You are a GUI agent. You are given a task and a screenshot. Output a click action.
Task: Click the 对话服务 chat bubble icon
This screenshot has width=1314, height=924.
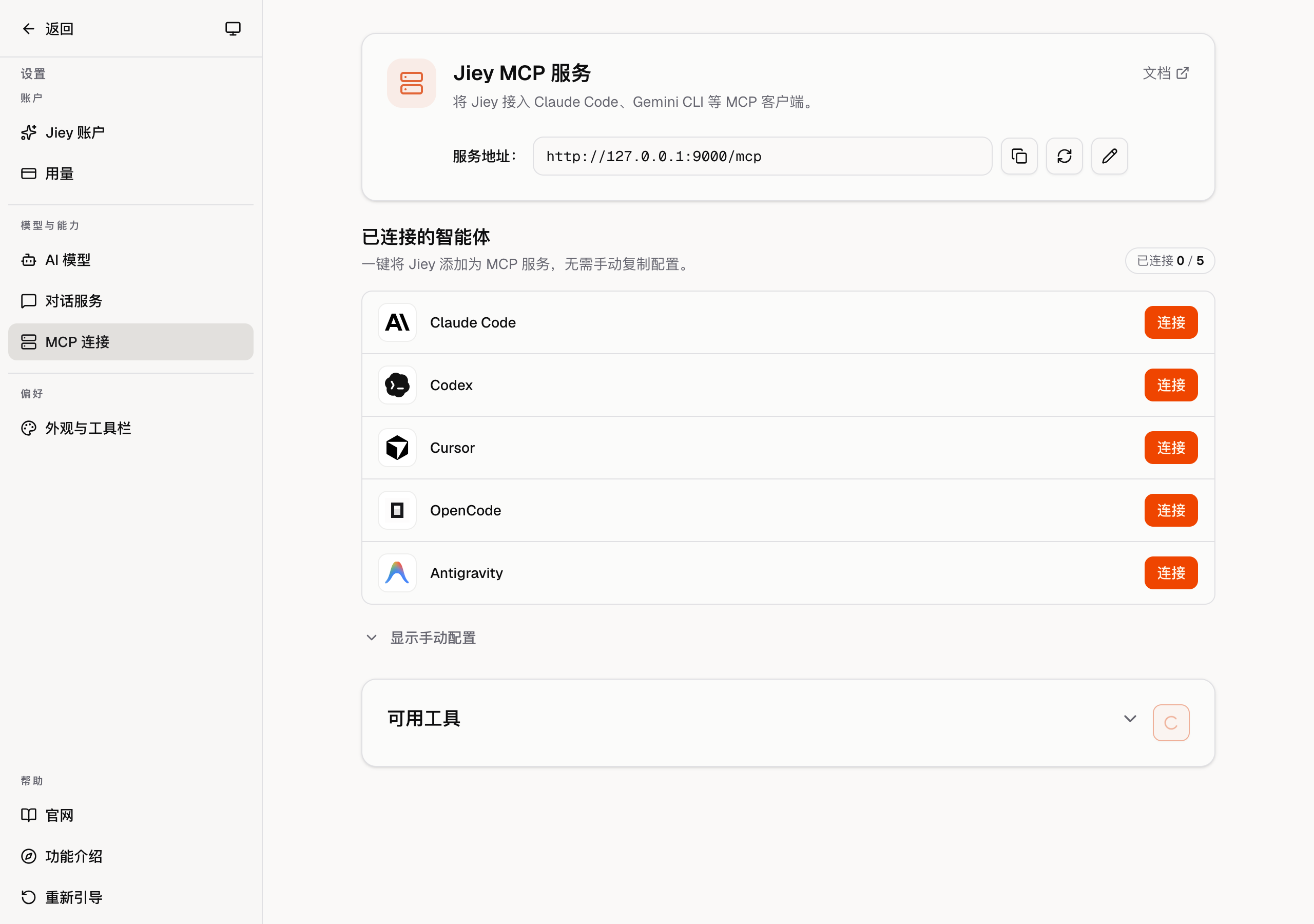coord(29,301)
